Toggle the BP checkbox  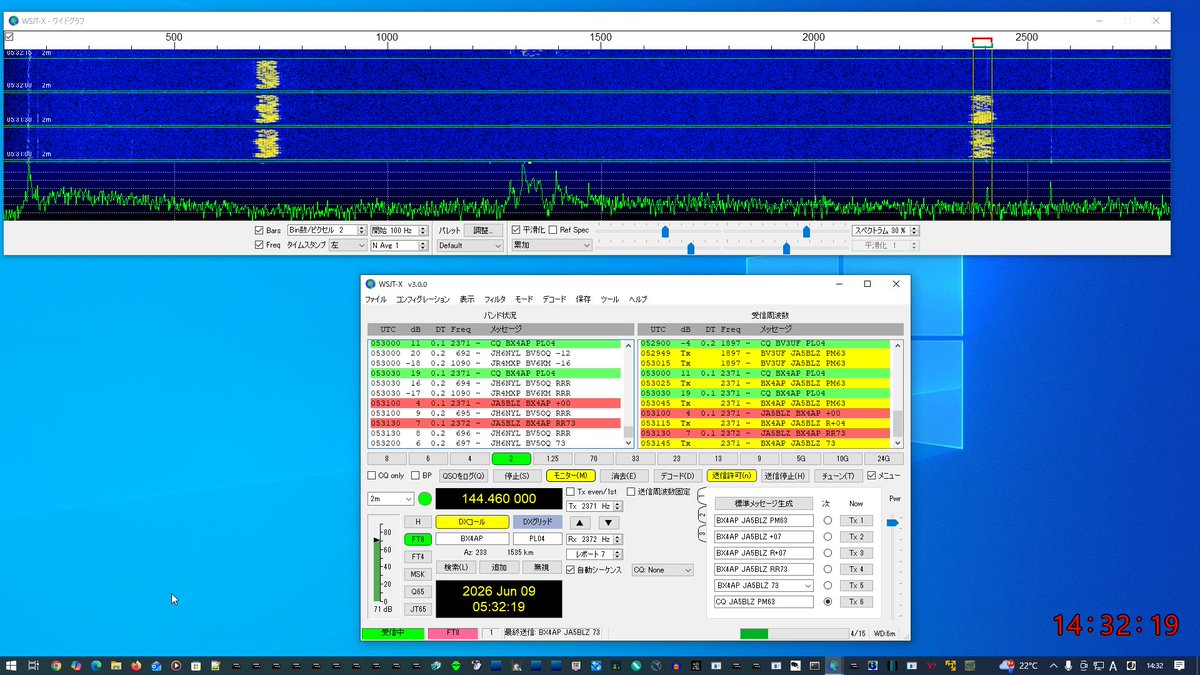(416, 476)
